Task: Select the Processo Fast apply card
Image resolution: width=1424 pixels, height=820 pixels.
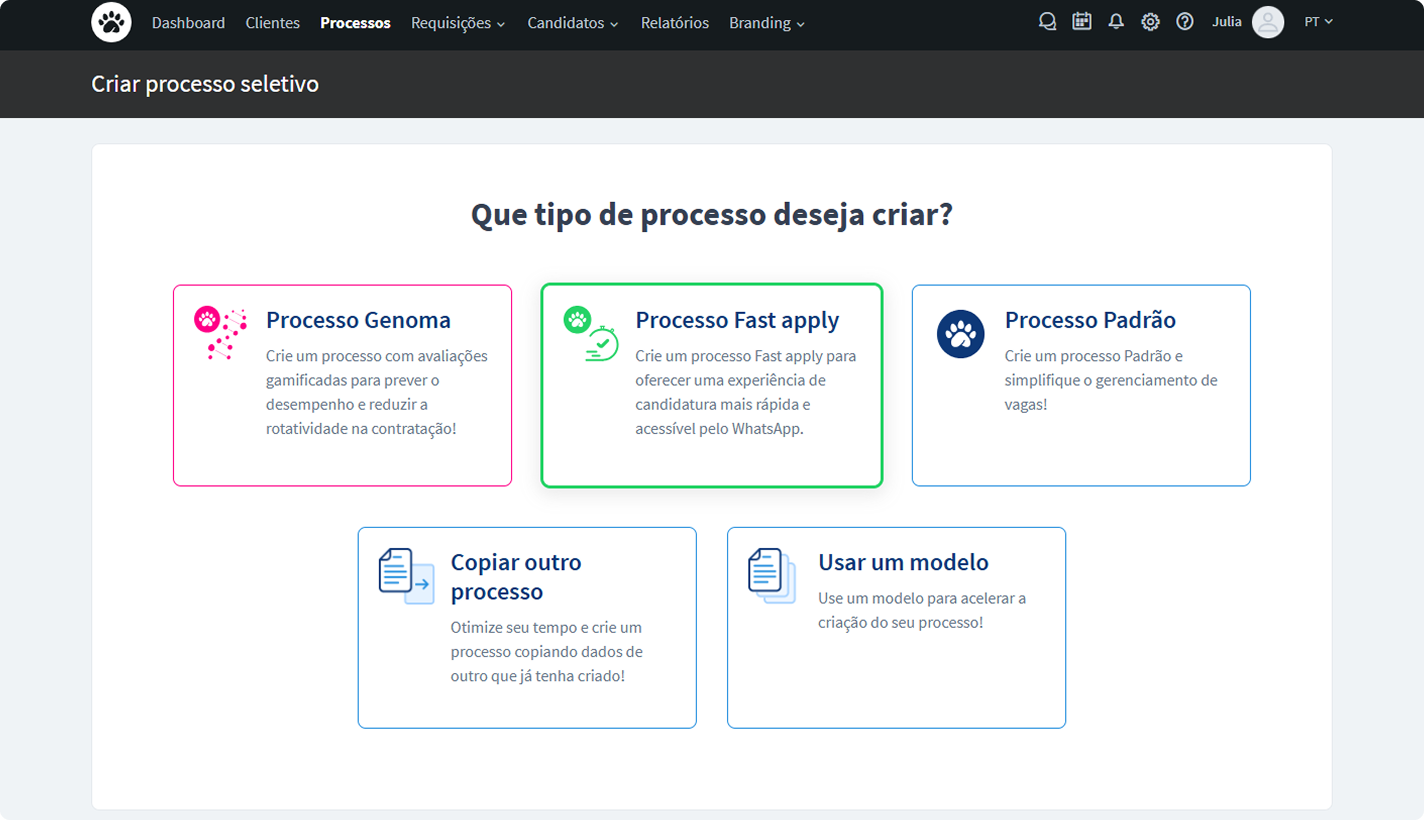Action: point(711,385)
